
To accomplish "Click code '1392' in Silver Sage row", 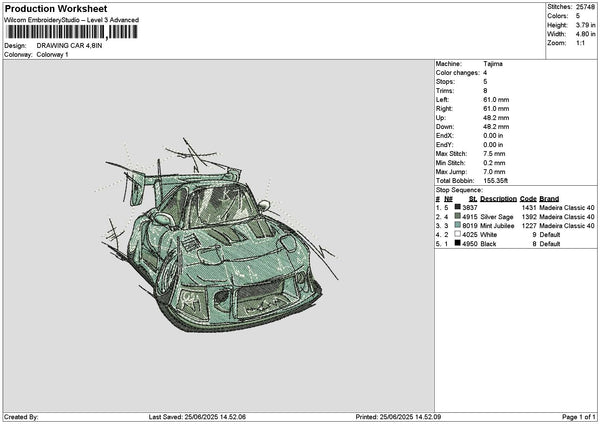I will (x=529, y=217).
